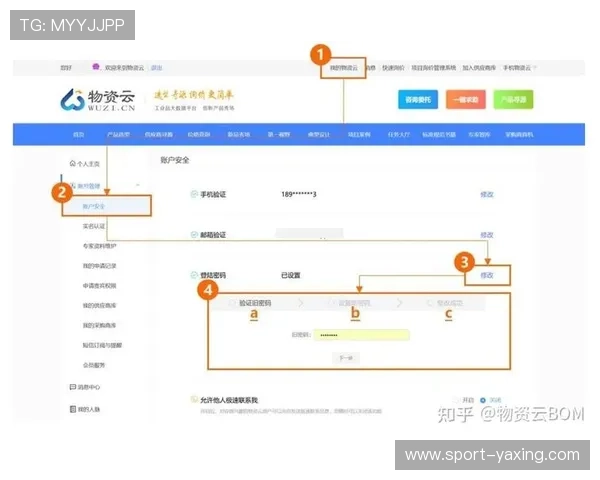Image resolution: width=600 pixels, height=480 pixels.
Task: Click the 物资云 WUZI.CN logo
Action: [x=98, y=100]
